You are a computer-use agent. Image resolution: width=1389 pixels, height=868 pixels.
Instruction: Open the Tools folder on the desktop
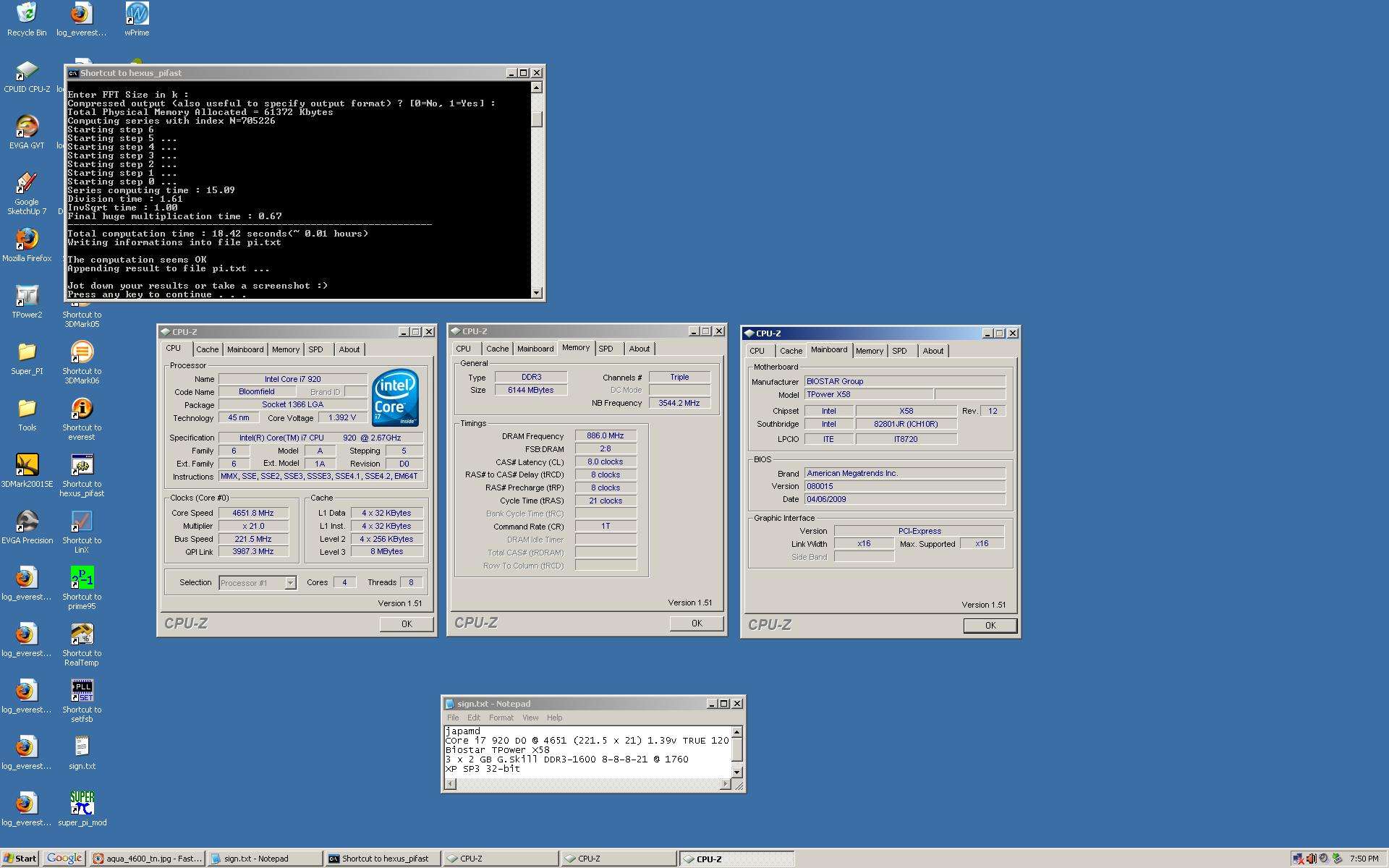(x=27, y=414)
